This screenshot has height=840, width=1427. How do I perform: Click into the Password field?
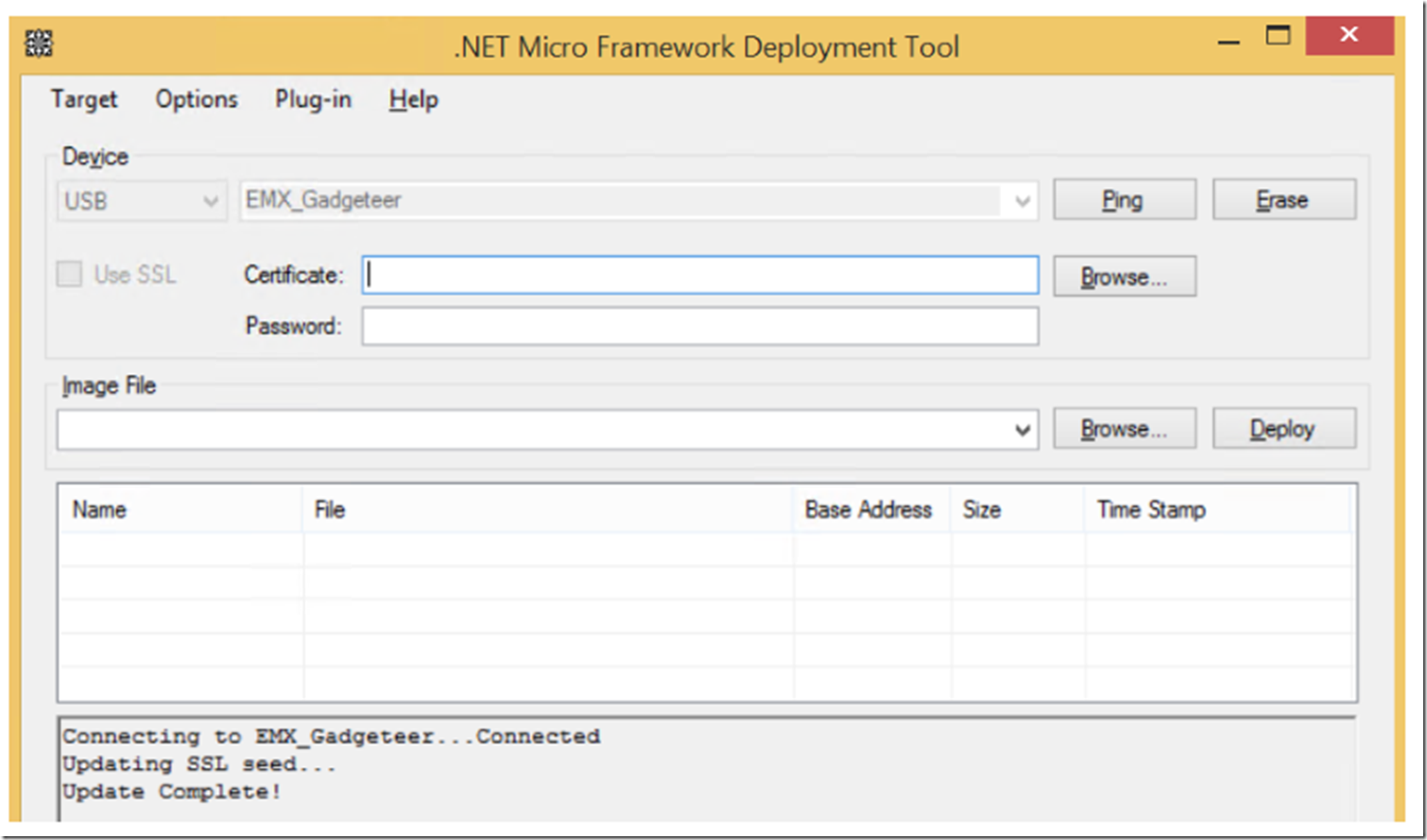coord(699,326)
